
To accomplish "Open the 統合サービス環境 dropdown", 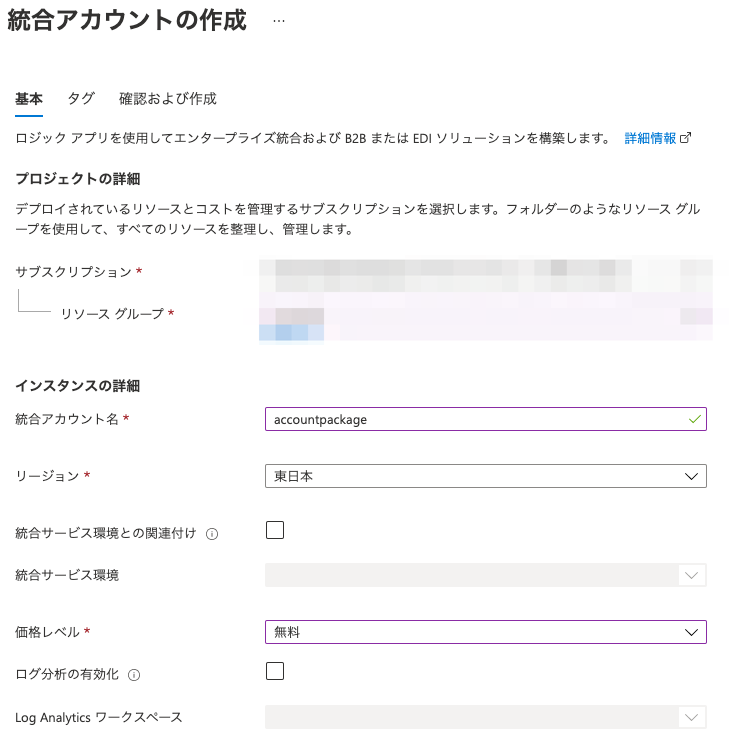I will coord(485,575).
